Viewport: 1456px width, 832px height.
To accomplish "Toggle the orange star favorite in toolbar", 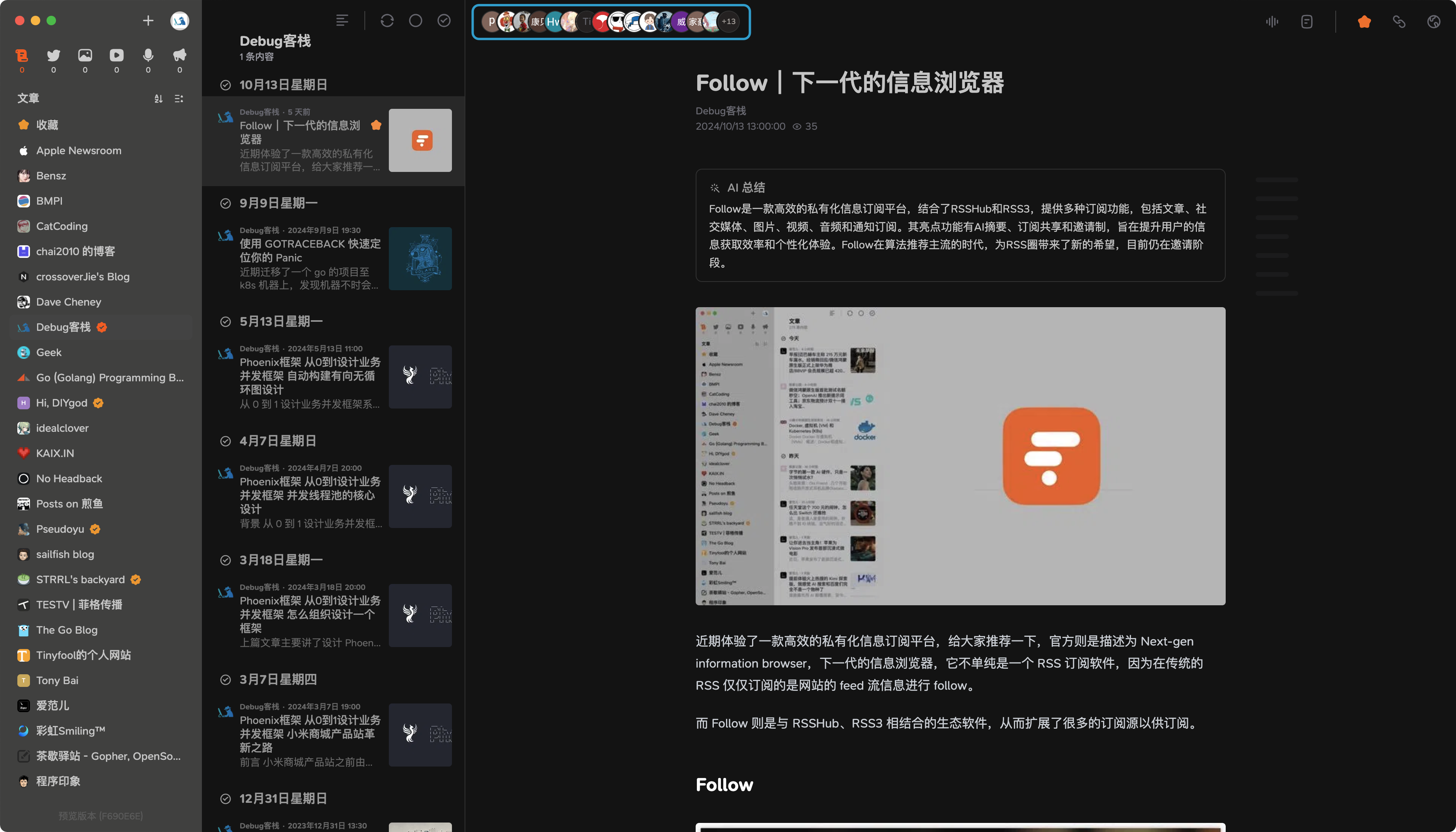I will 1364,22.
